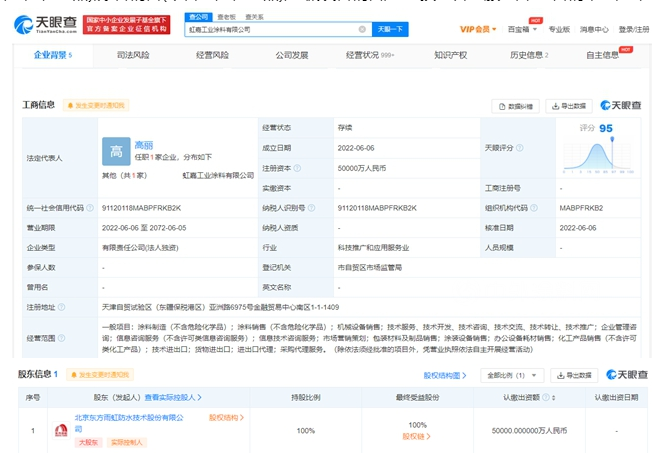Click info icon next to 统一社会信用代码

pos(90,208)
